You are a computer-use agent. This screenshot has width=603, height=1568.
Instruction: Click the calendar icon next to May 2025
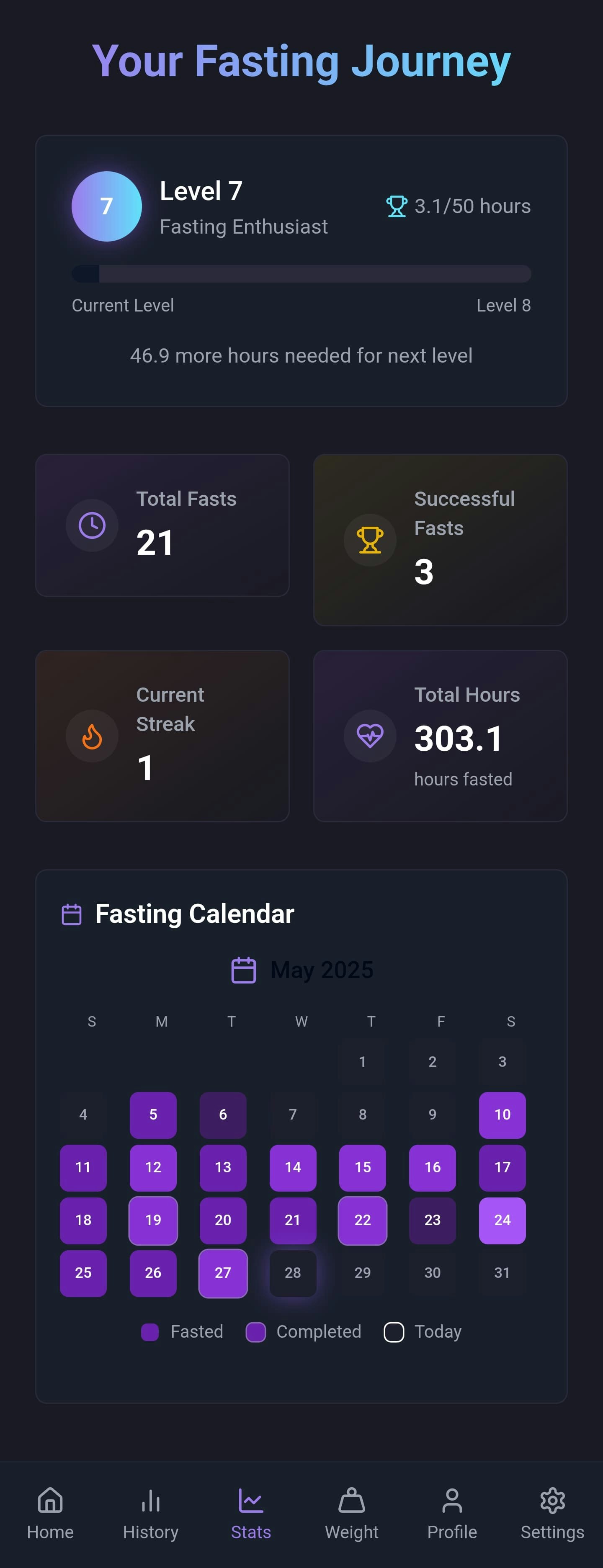tap(243, 970)
